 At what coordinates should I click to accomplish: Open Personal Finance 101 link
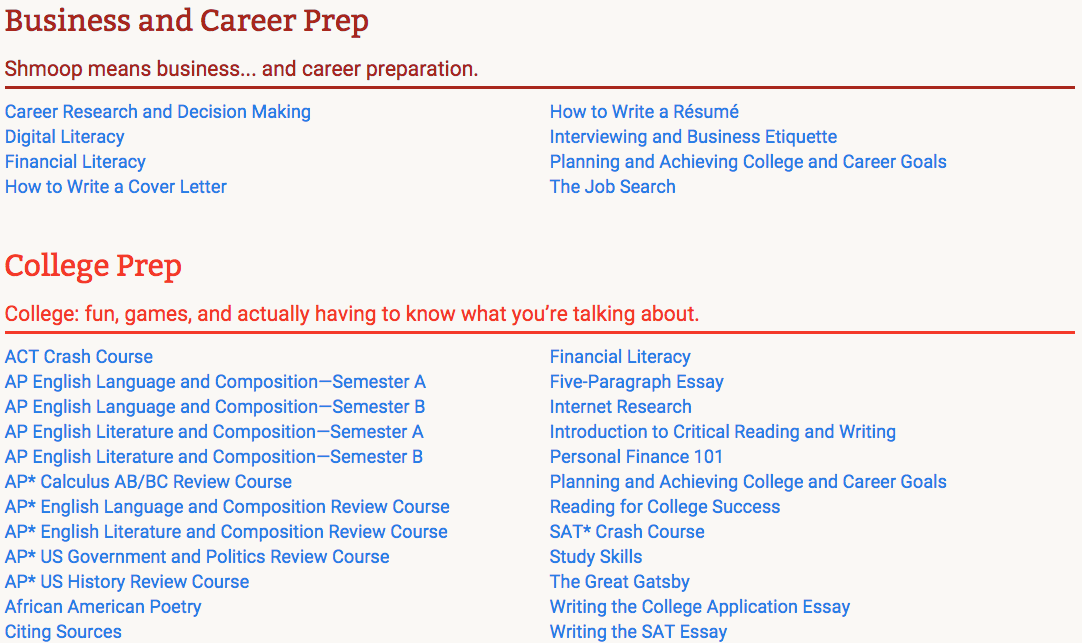click(636, 457)
